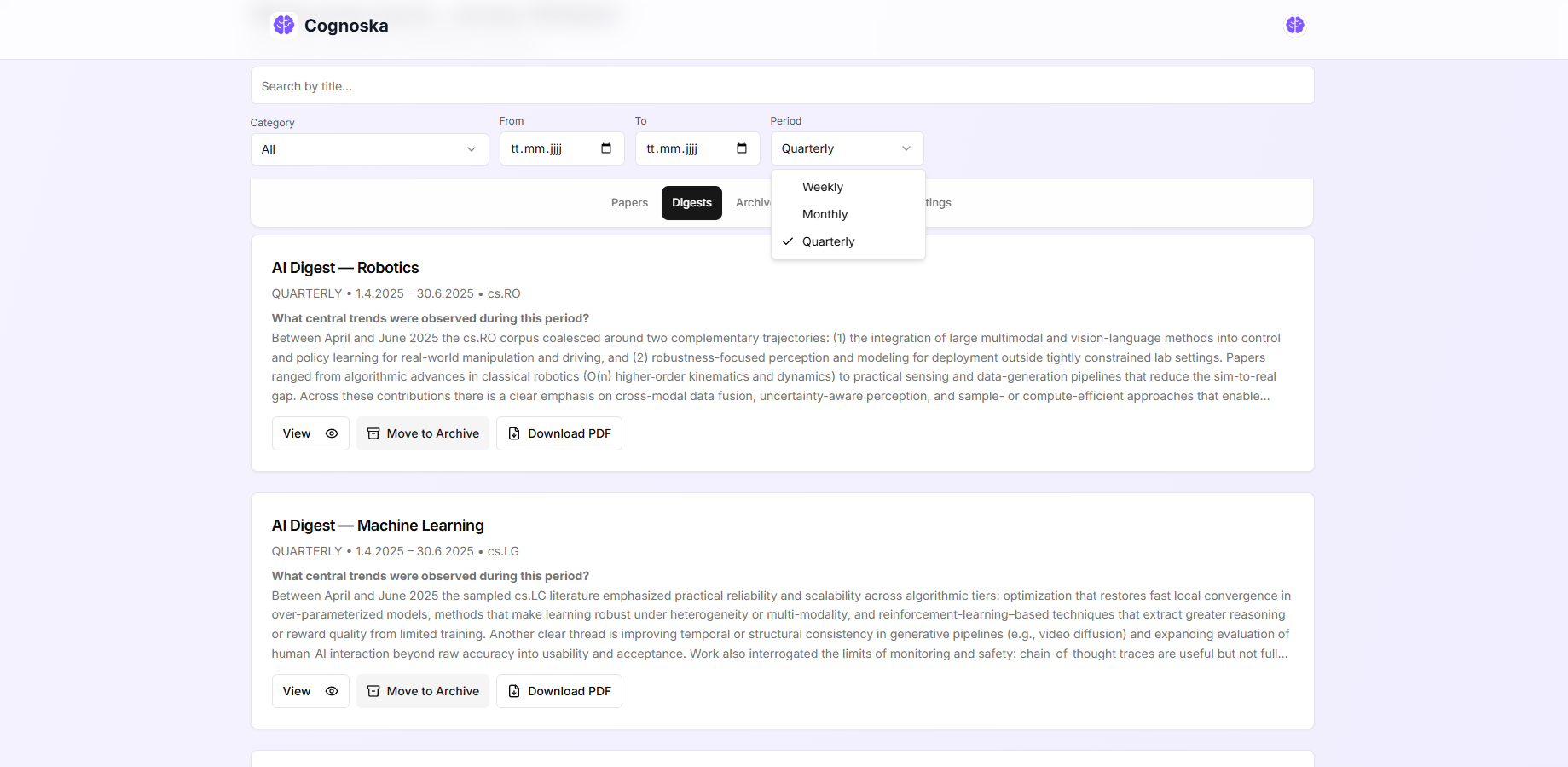1568x767 pixels.
Task: Collapse the Period dropdown showing Quarterly
Action: point(847,148)
